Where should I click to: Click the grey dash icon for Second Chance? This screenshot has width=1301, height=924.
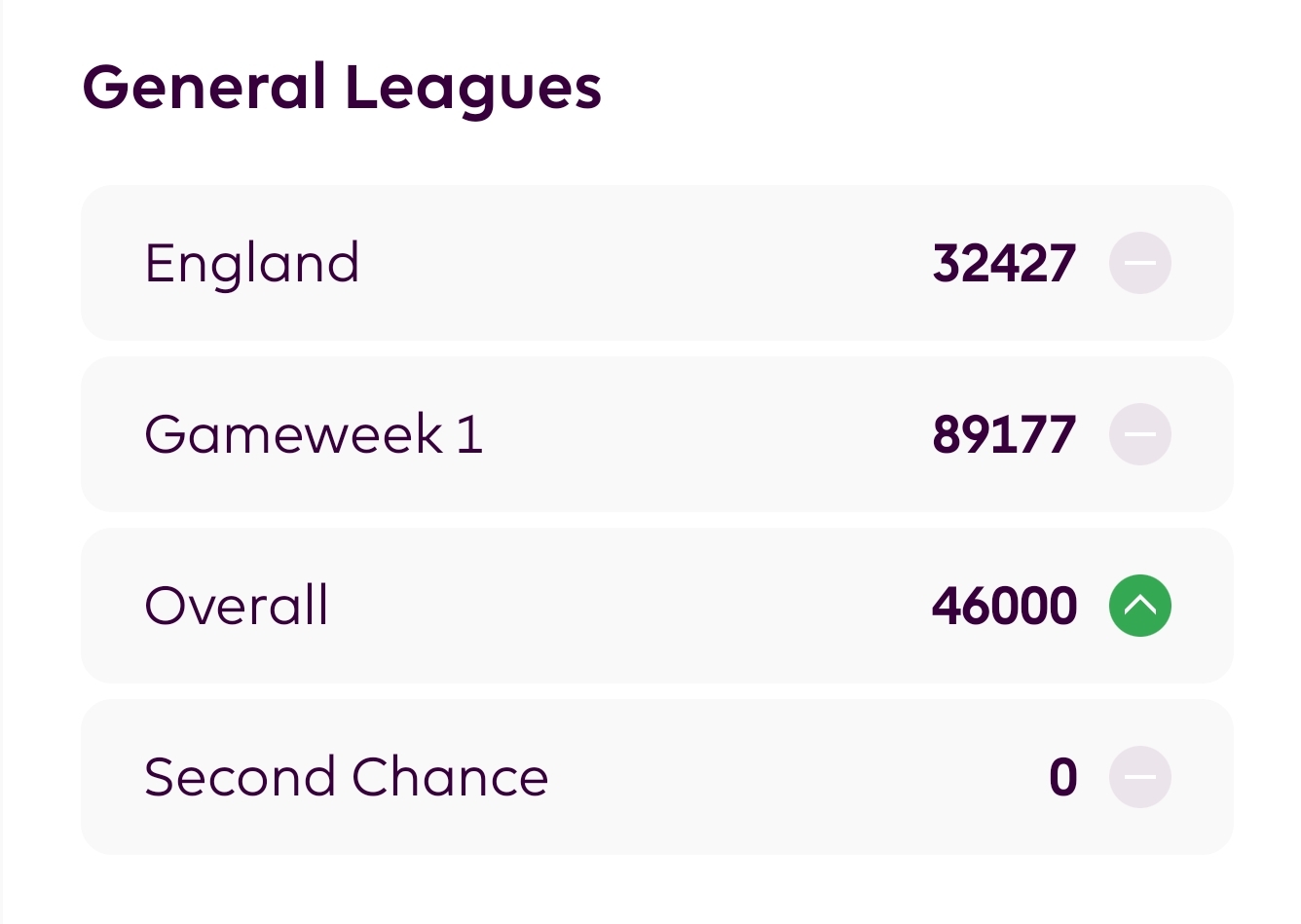click(1139, 777)
